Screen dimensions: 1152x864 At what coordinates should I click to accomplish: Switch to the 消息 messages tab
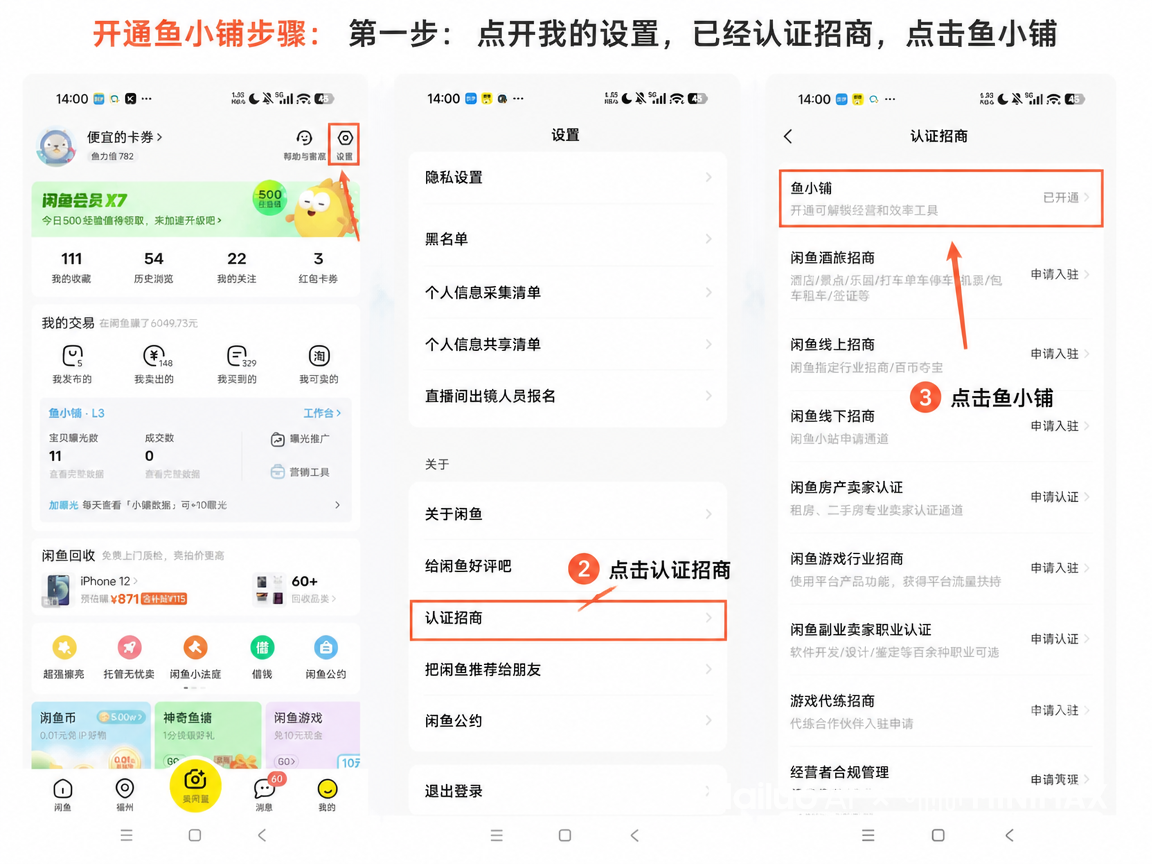pyautogui.click(x=264, y=795)
